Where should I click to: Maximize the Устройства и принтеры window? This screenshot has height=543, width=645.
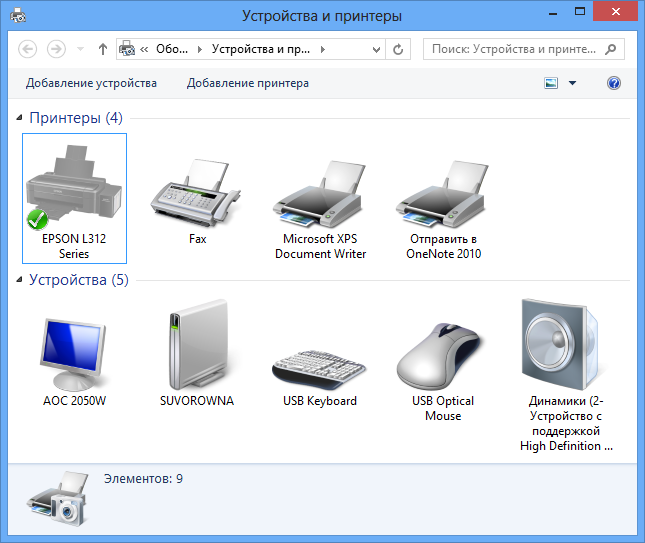(x=580, y=12)
